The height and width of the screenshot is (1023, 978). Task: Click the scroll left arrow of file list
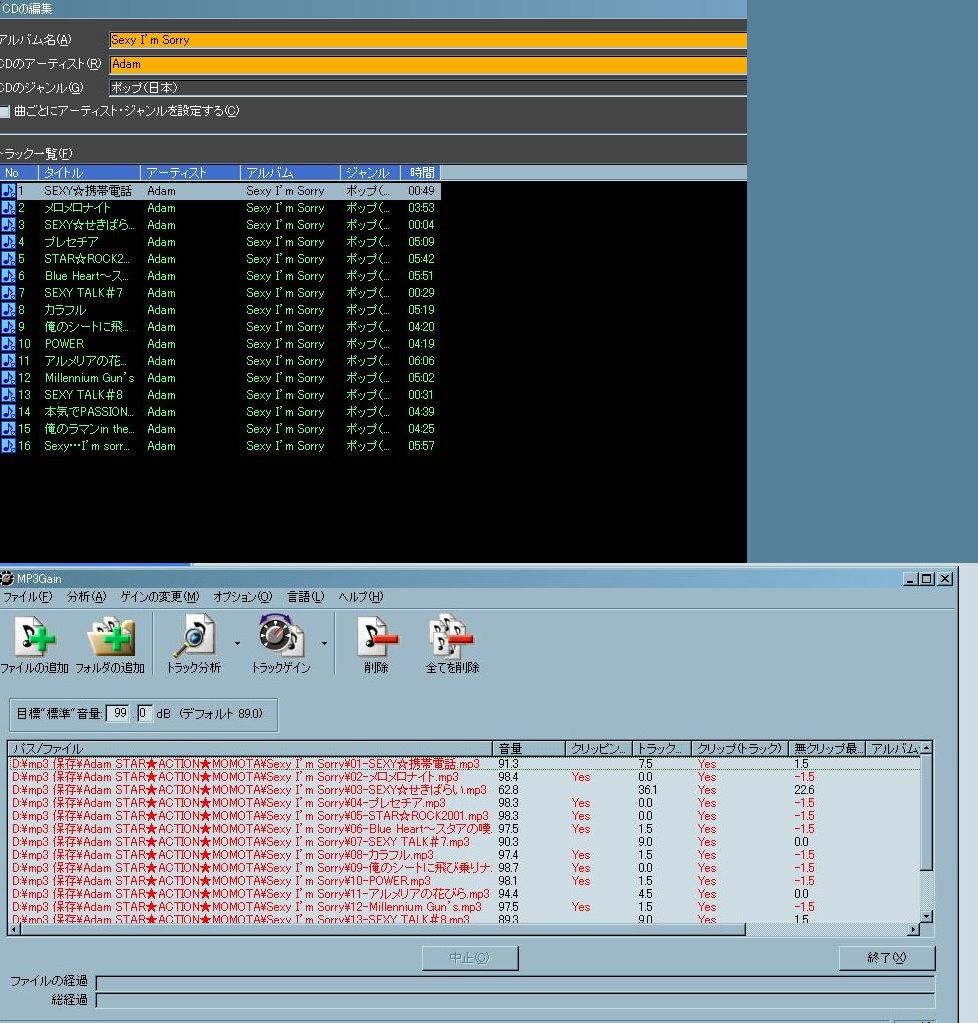(x=15, y=929)
